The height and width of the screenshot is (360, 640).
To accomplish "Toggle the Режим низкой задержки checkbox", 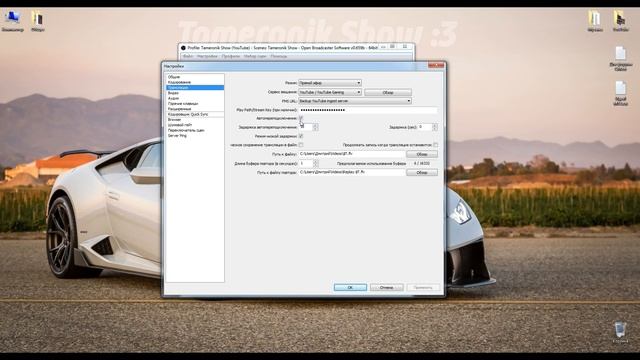I will [x=301, y=136].
